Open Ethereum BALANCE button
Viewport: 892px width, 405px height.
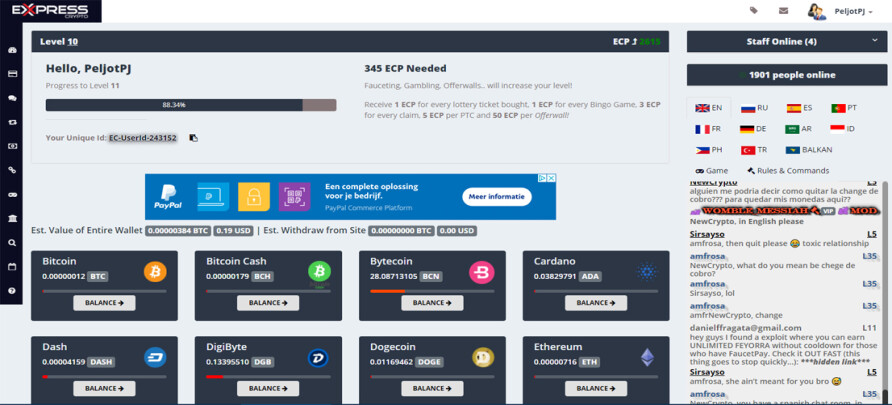(x=596, y=389)
